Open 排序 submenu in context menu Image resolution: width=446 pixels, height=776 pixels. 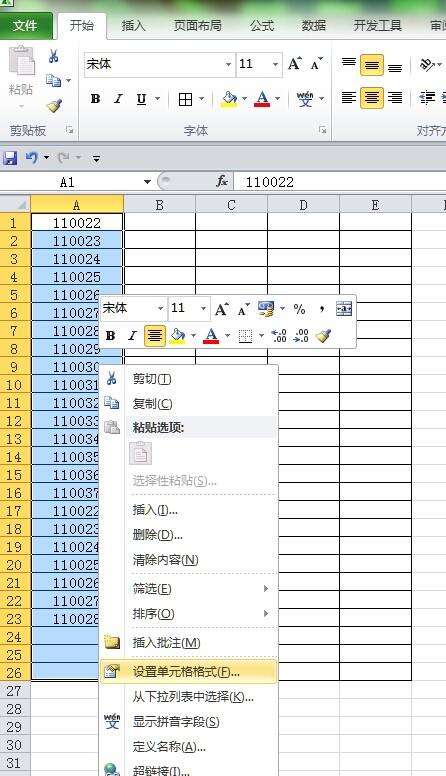pos(189,614)
